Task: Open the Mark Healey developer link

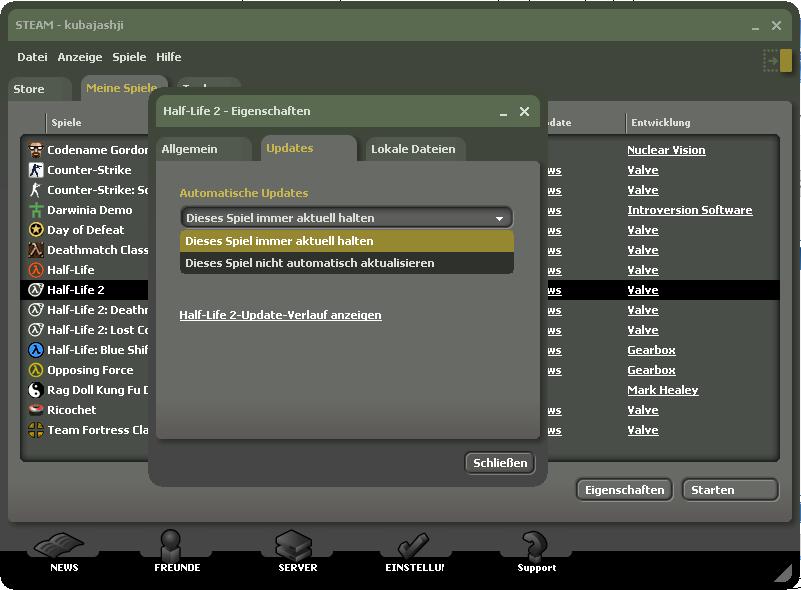Action: [x=663, y=390]
